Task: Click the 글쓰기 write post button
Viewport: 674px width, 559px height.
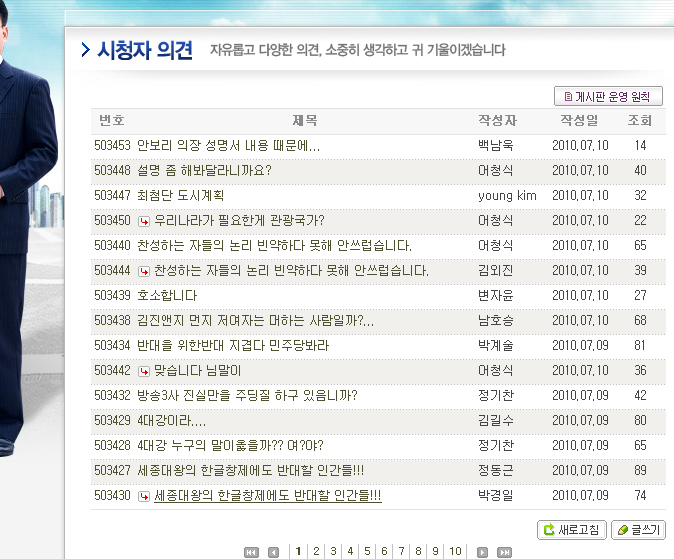Action: coord(638,530)
